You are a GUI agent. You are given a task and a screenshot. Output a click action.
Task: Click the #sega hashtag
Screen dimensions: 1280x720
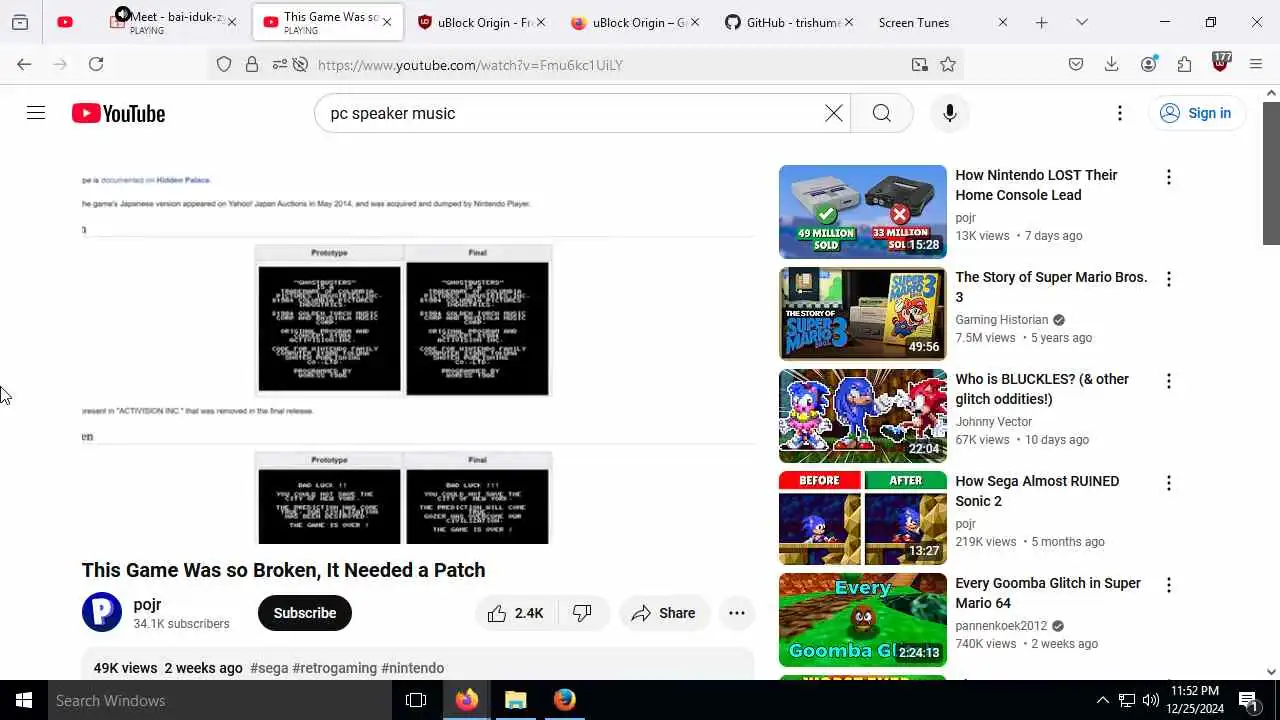[269, 668]
